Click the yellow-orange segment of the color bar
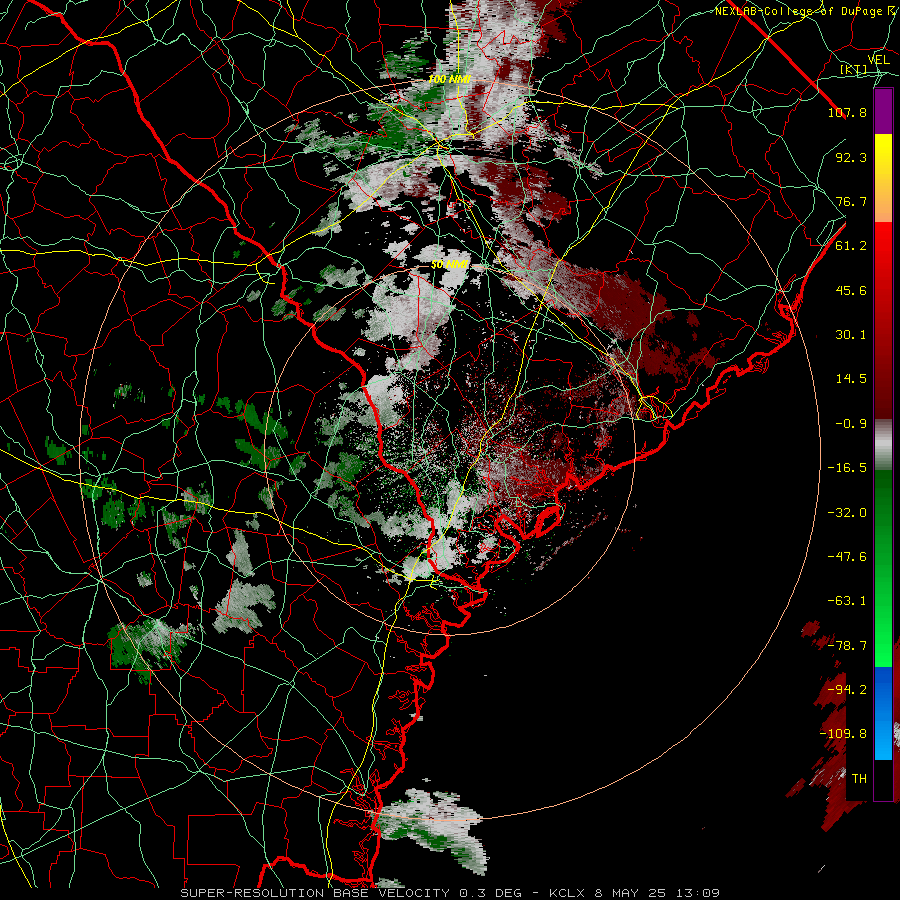 [883, 178]
